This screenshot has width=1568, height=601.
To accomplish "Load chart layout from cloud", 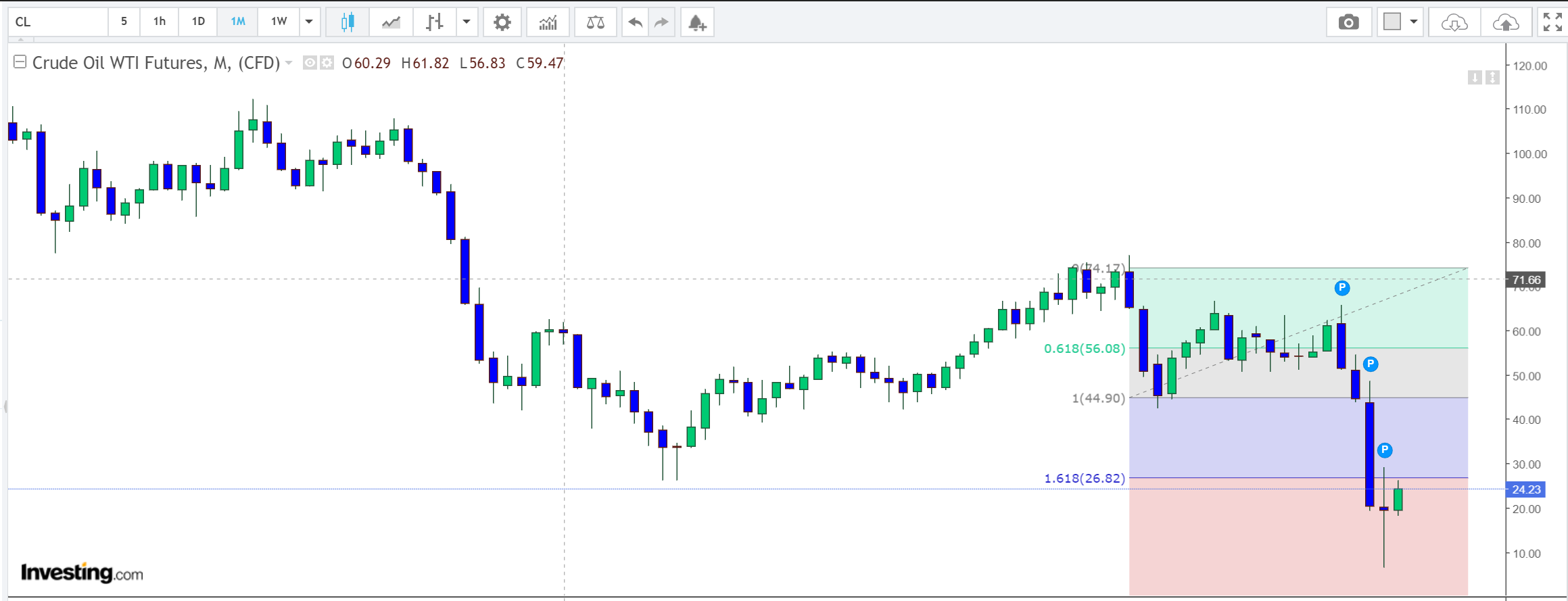I will (1454, 22).
